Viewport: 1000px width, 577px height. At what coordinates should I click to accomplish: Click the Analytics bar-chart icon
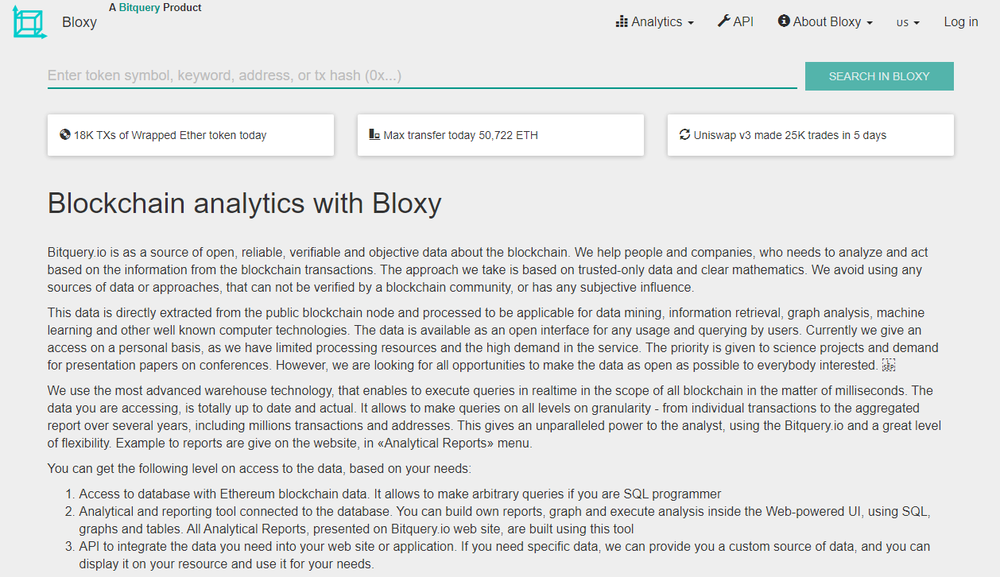coord(621,22)
